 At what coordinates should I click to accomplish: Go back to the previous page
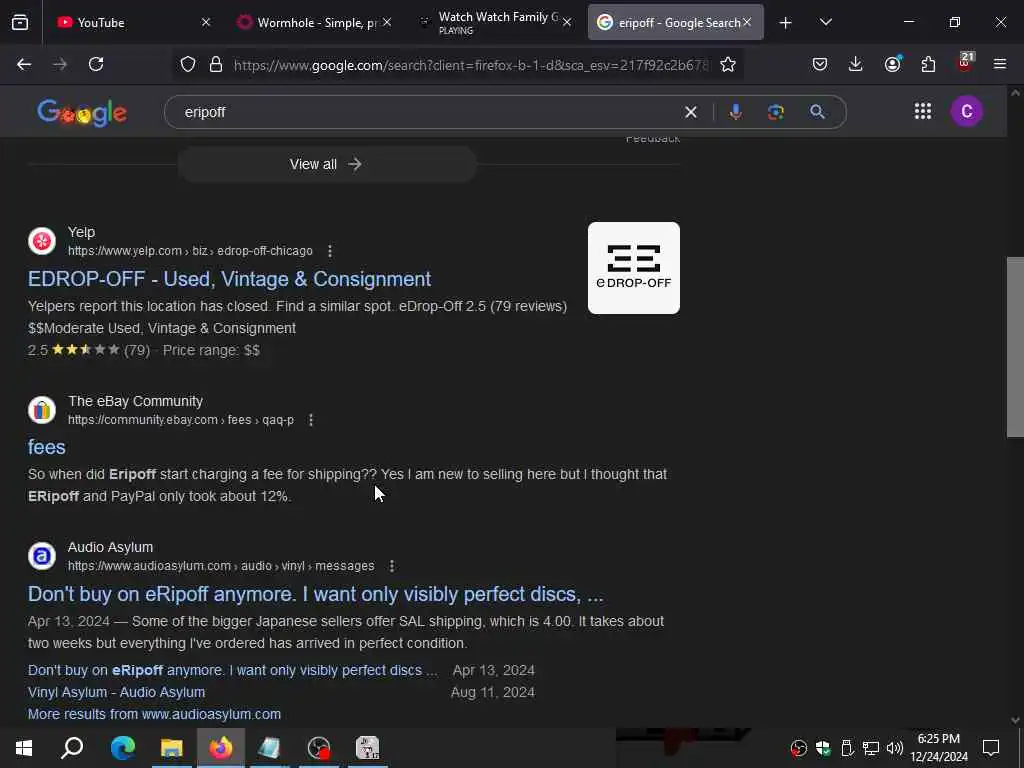pyautogui.click(x=24, y=64)
